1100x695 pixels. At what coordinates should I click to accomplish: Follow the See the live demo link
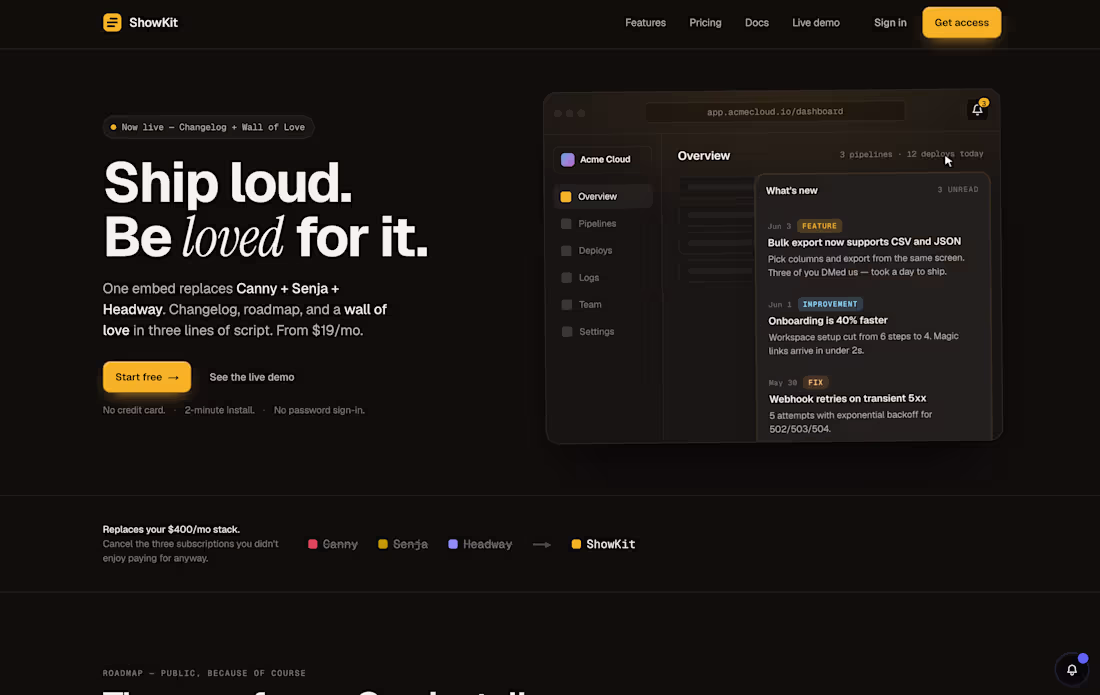(x=252, y=377)
